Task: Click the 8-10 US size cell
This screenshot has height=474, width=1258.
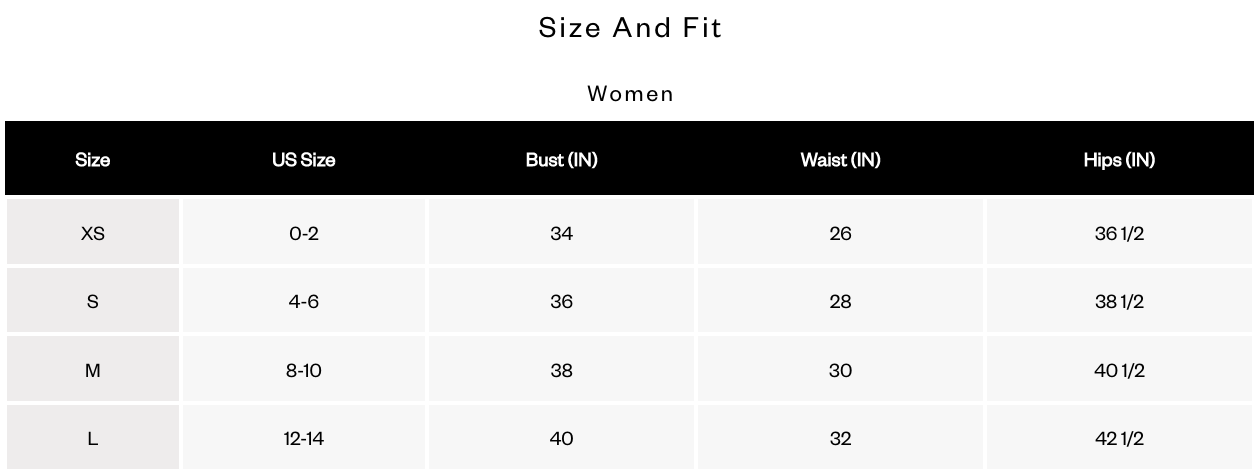Action: [x=303, y=370]
